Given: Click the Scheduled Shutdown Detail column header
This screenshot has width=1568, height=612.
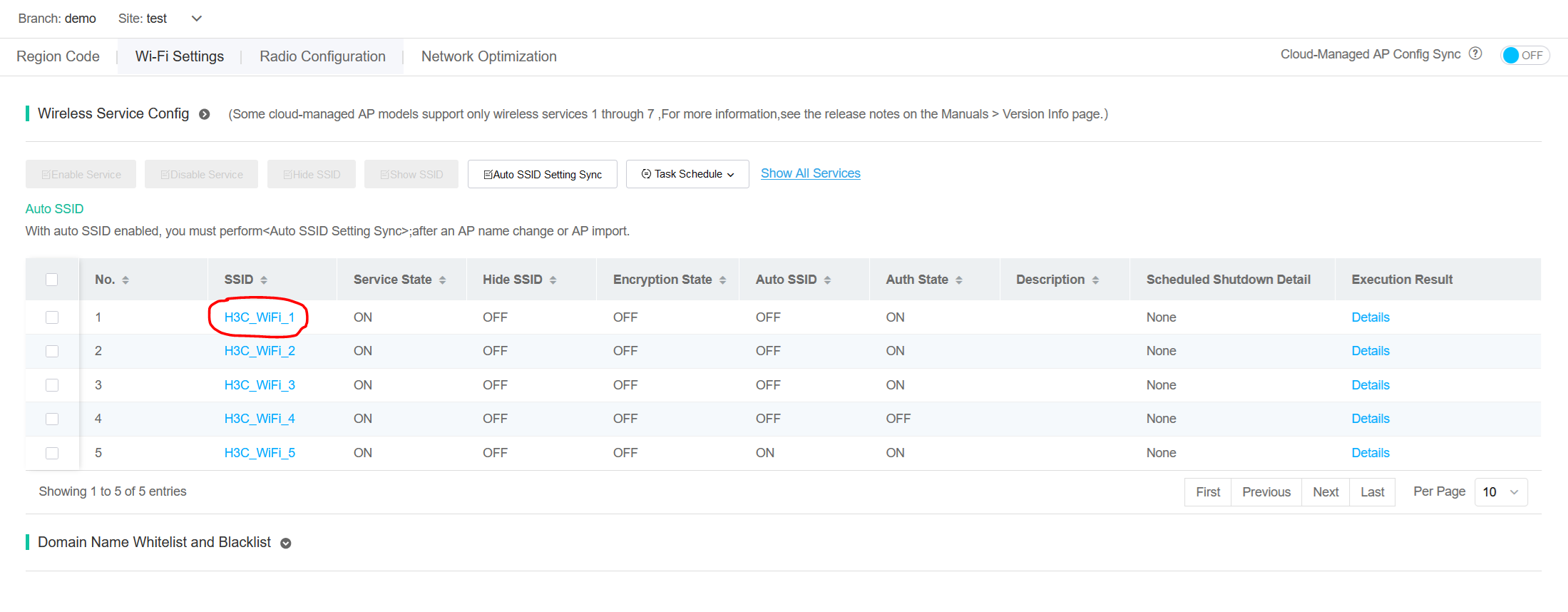Looking at the screenshot, I should pyautogui.click(x=1228, y=280).
